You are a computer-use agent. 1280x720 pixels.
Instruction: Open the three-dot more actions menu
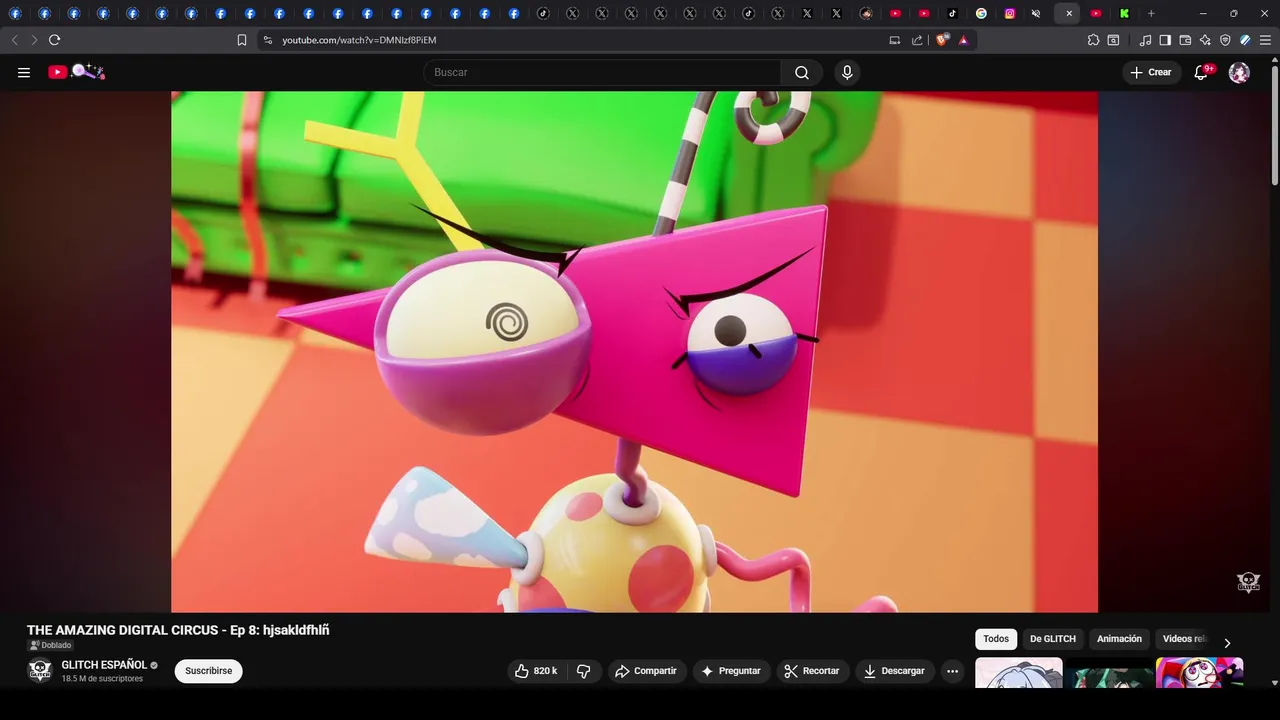coord(952,671)
